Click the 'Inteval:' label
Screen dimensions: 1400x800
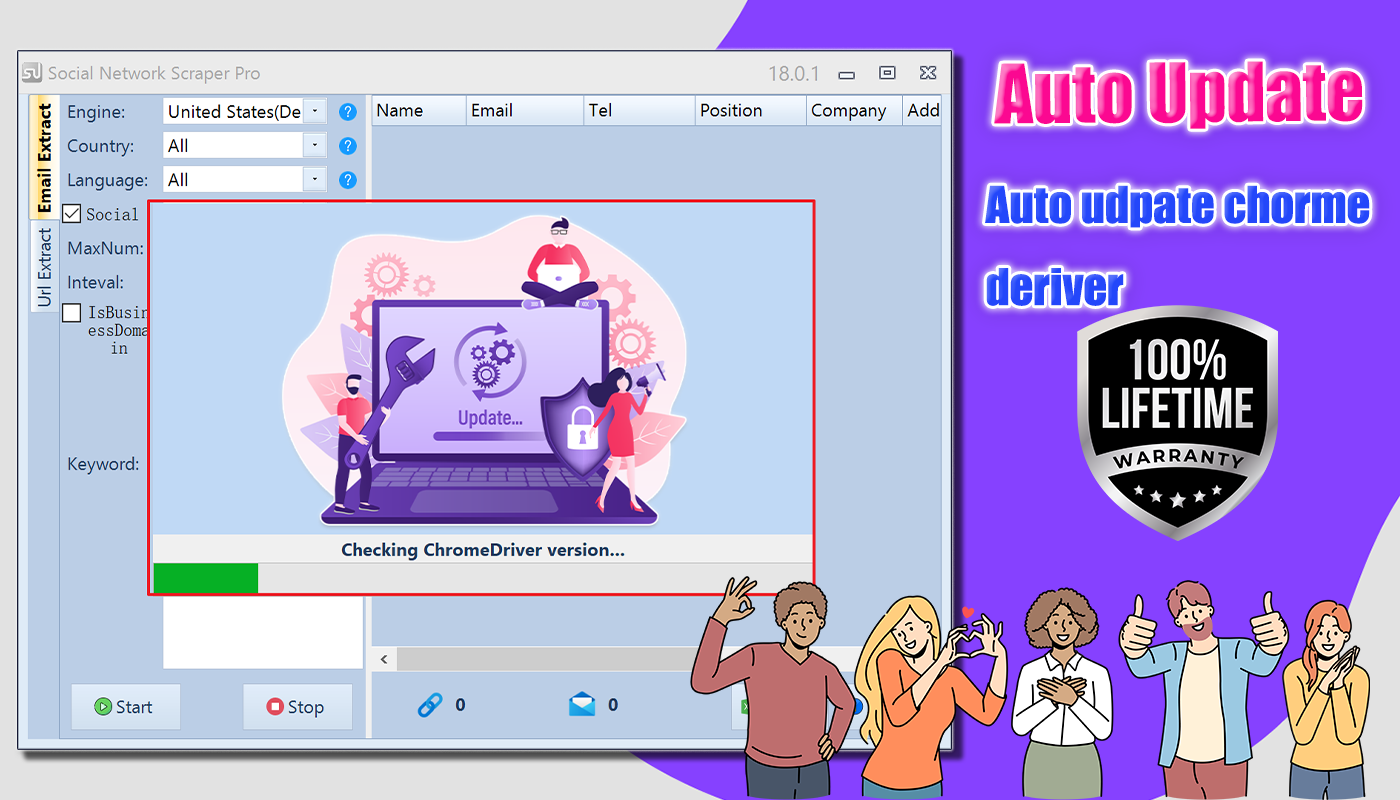click(x=96, y=282)
